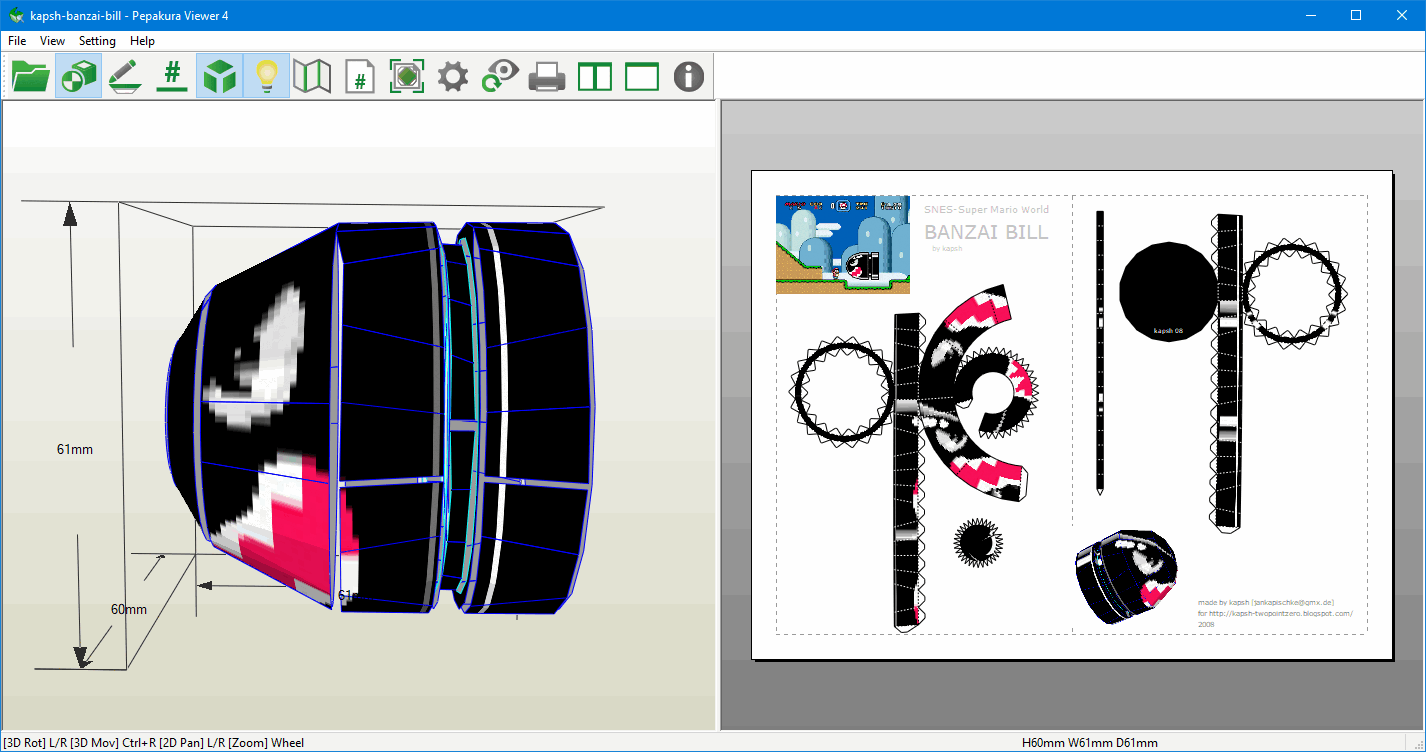Click the pencil edge display icon
The width and height of the screenshot is (1426, 752).
click(x=125, y=76)
